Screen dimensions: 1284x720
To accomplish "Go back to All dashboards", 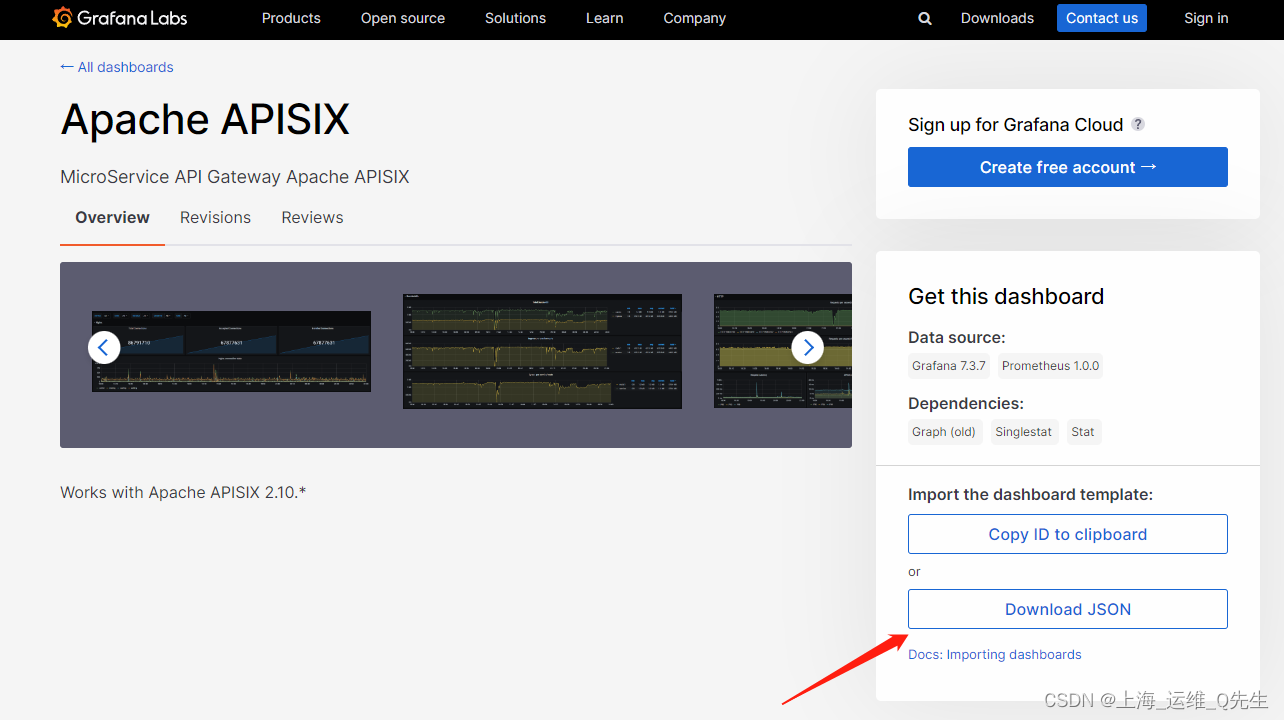I will point(117,67).
